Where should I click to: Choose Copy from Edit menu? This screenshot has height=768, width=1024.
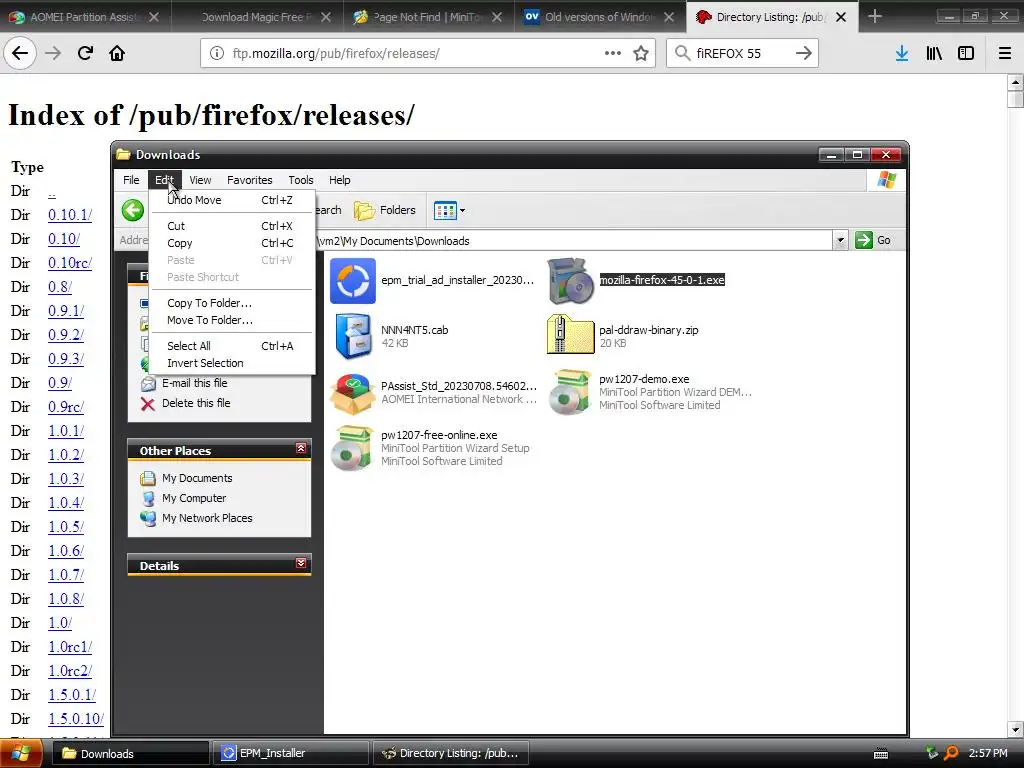[232, 243]
